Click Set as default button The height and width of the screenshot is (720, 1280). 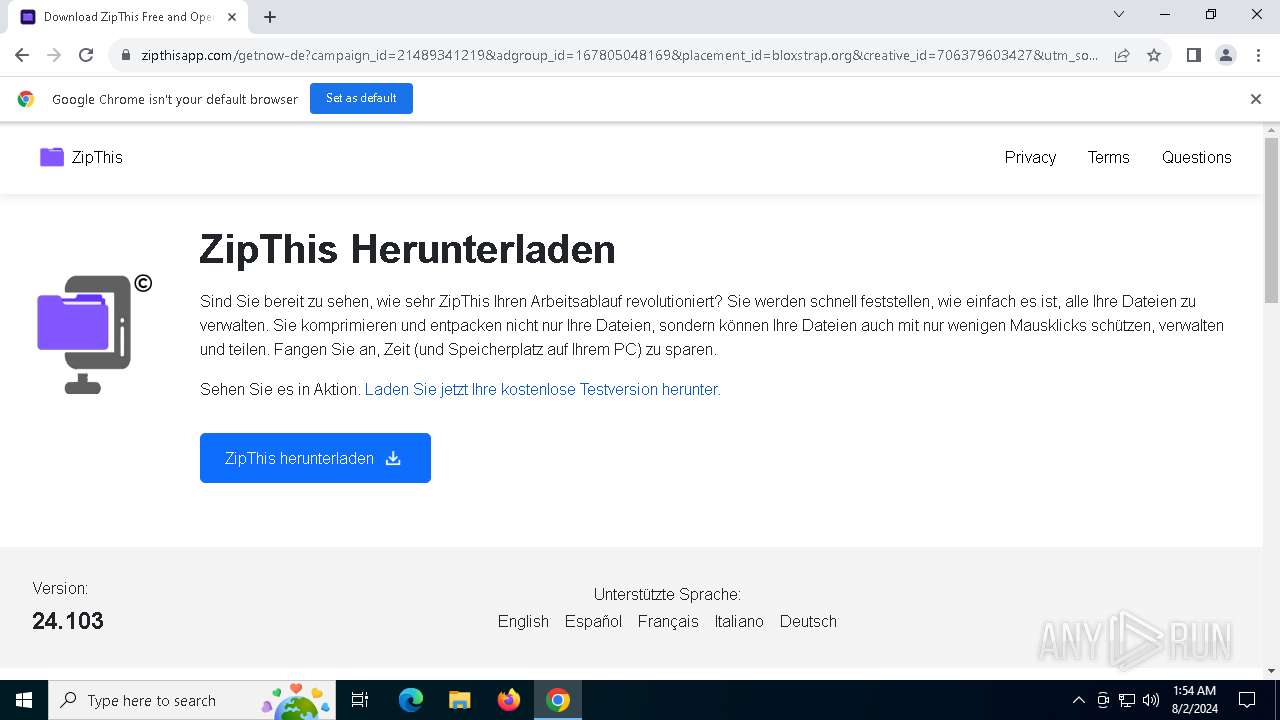point(361,98)
